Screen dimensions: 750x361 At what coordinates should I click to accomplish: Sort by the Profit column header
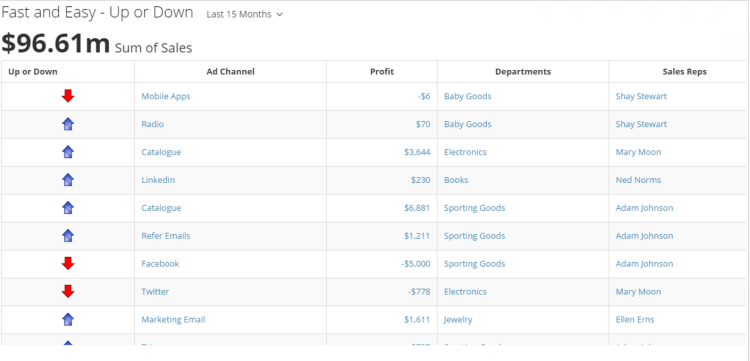[x=382, y=72]
